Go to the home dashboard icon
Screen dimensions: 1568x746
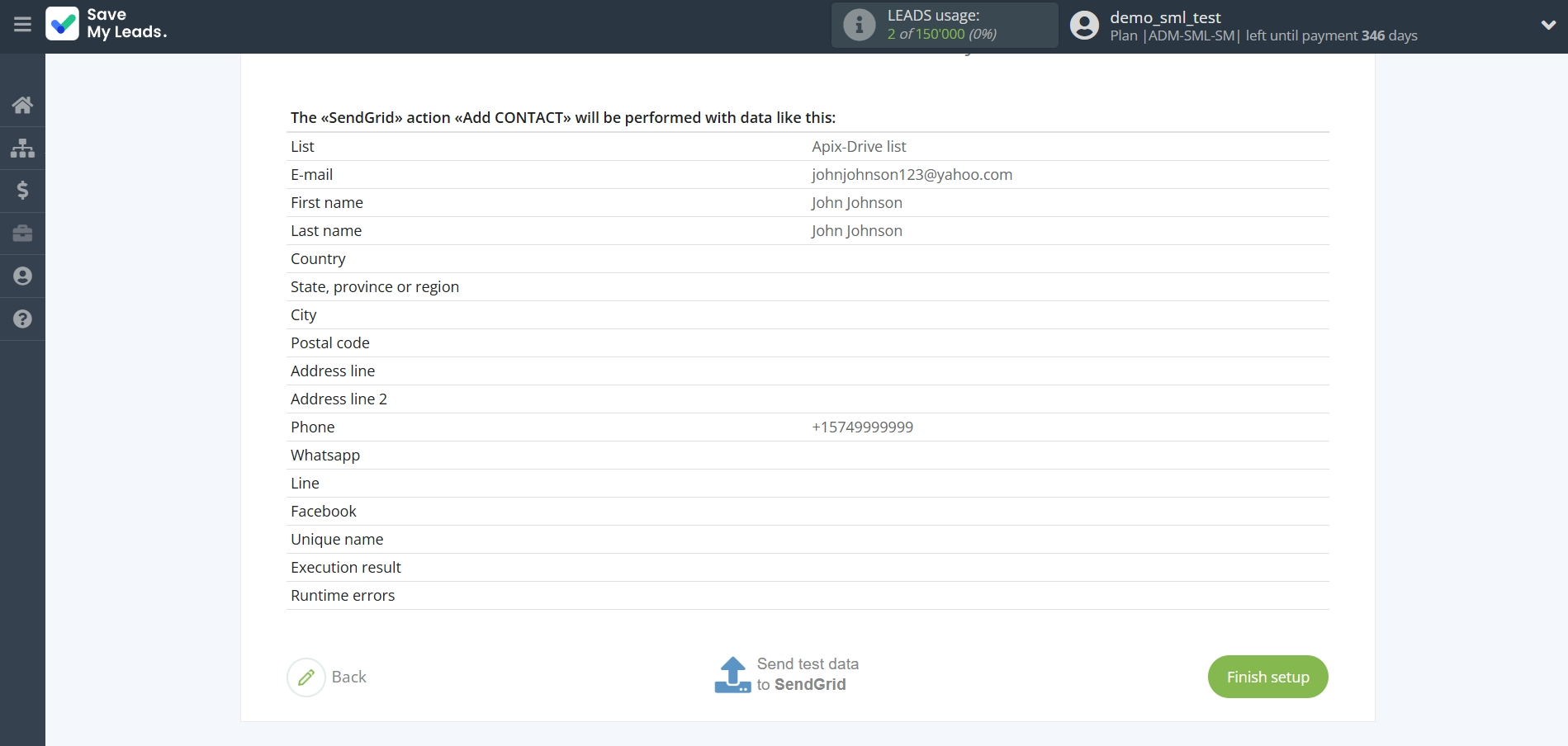[x=22, y=105]
